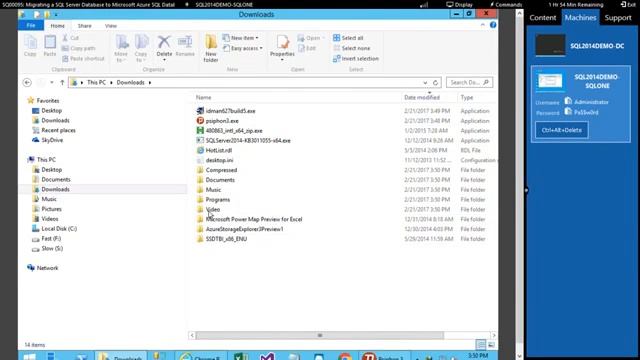Select the SSDTBI_x86_ENU folder

[x=226, y=239]
